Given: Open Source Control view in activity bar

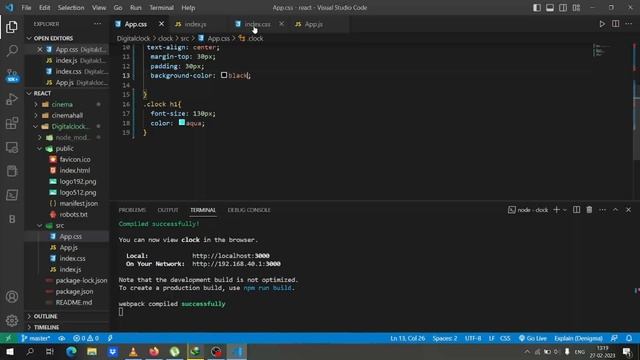Looking at the screenshot, I should pos(12,75).
